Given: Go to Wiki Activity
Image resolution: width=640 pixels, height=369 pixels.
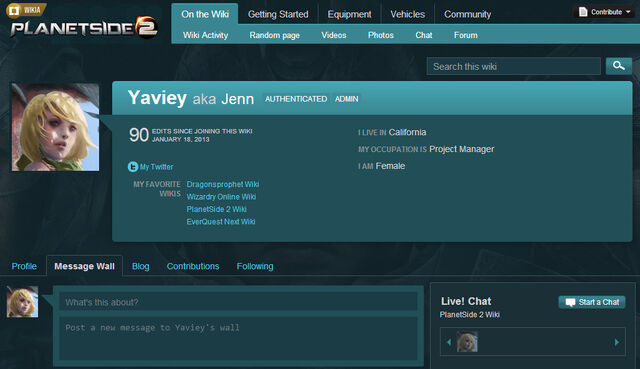Looking at the screenshot, I should 206,35.
